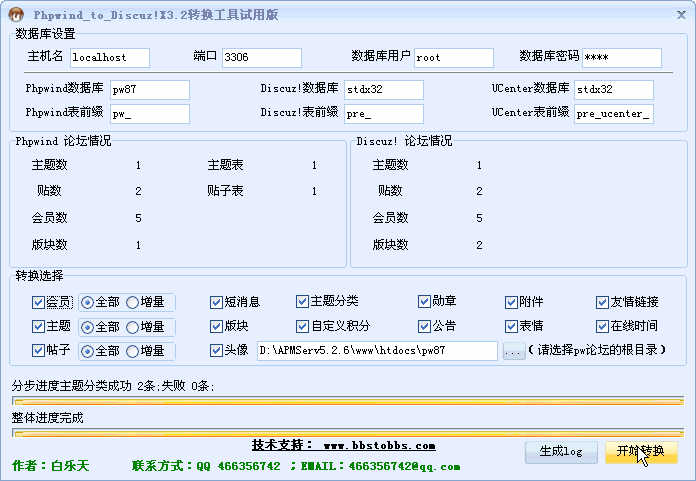
Task: Uncheck the 在线时间 option
Action: pyautogui.click(x=602, y=327)
